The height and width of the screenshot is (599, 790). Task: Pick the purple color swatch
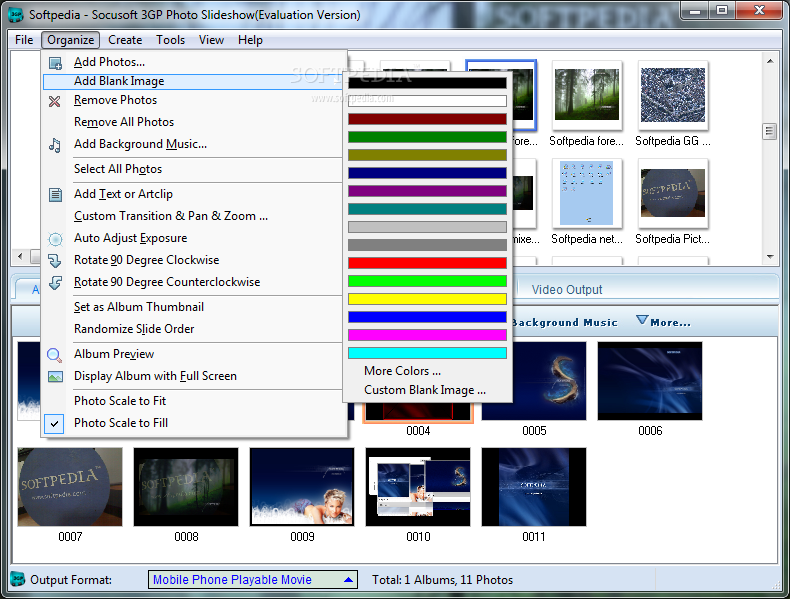(427, 191)
